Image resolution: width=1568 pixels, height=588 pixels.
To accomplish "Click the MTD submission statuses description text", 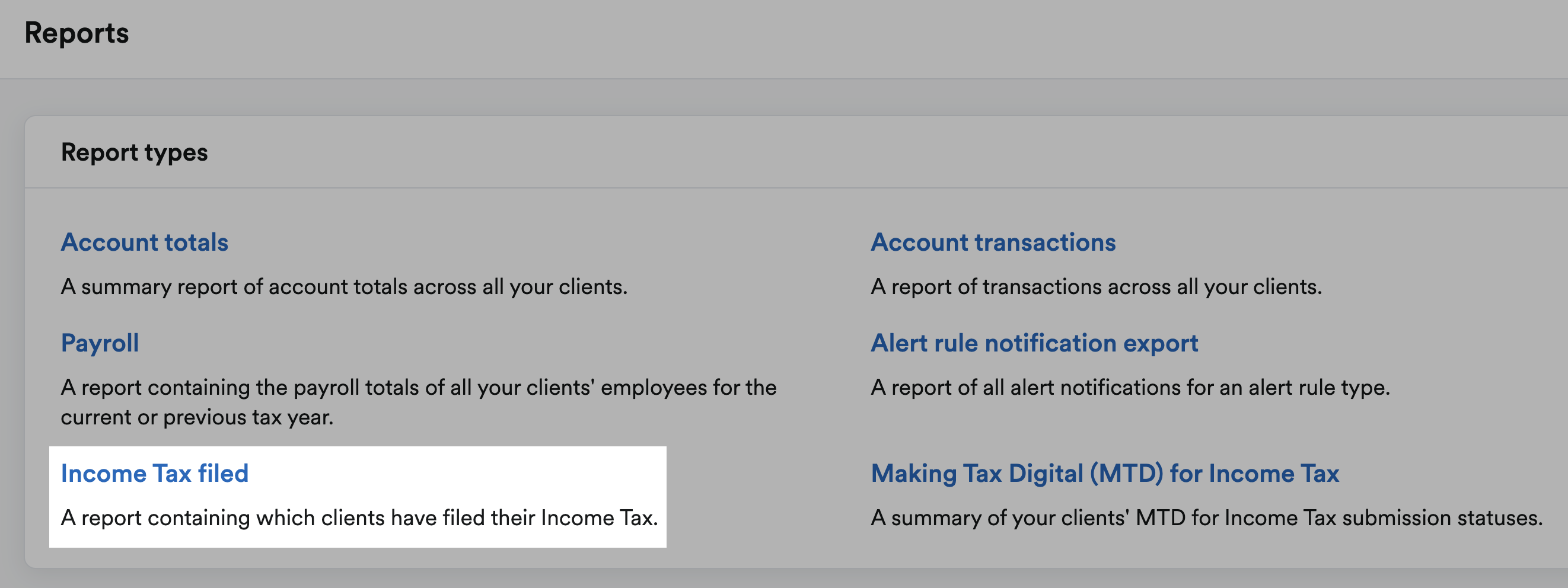I will (x=1206, y=518).
